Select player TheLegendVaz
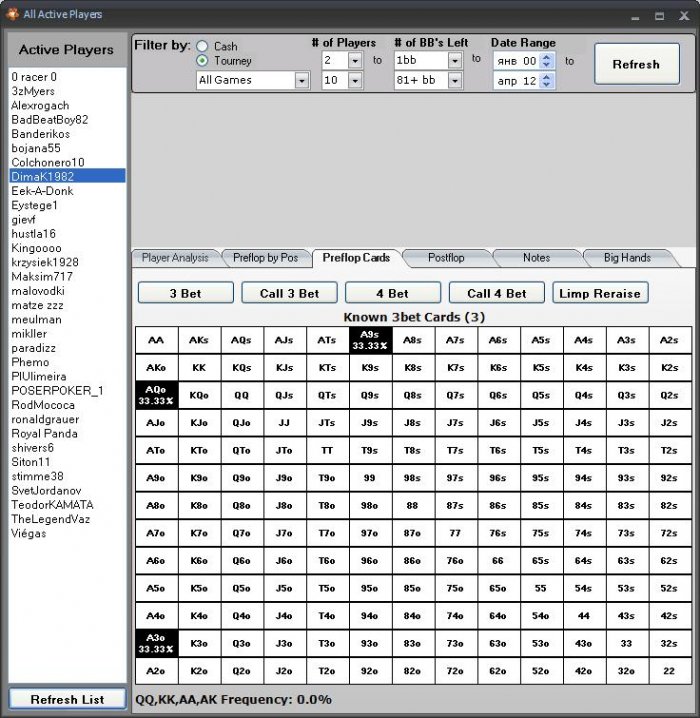700x718 pixels. pos(67,519)
